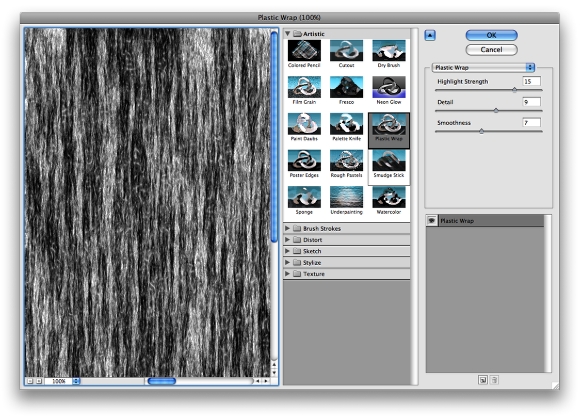This screenshot has width=580, height=418.
Task: Collapse the Artistic folder
Action: [x=287, y=34]
